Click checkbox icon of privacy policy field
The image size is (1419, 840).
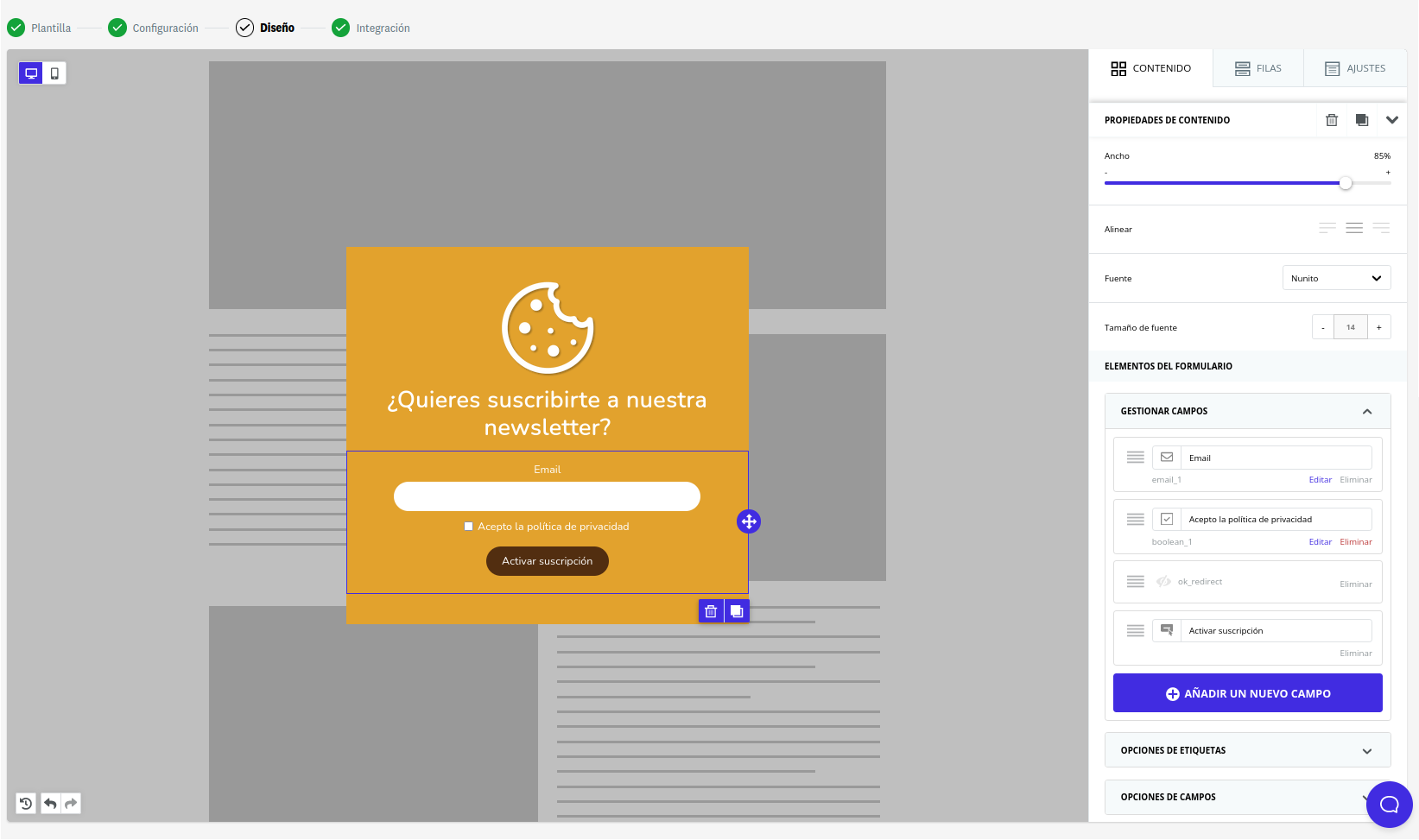[1167, 519]
